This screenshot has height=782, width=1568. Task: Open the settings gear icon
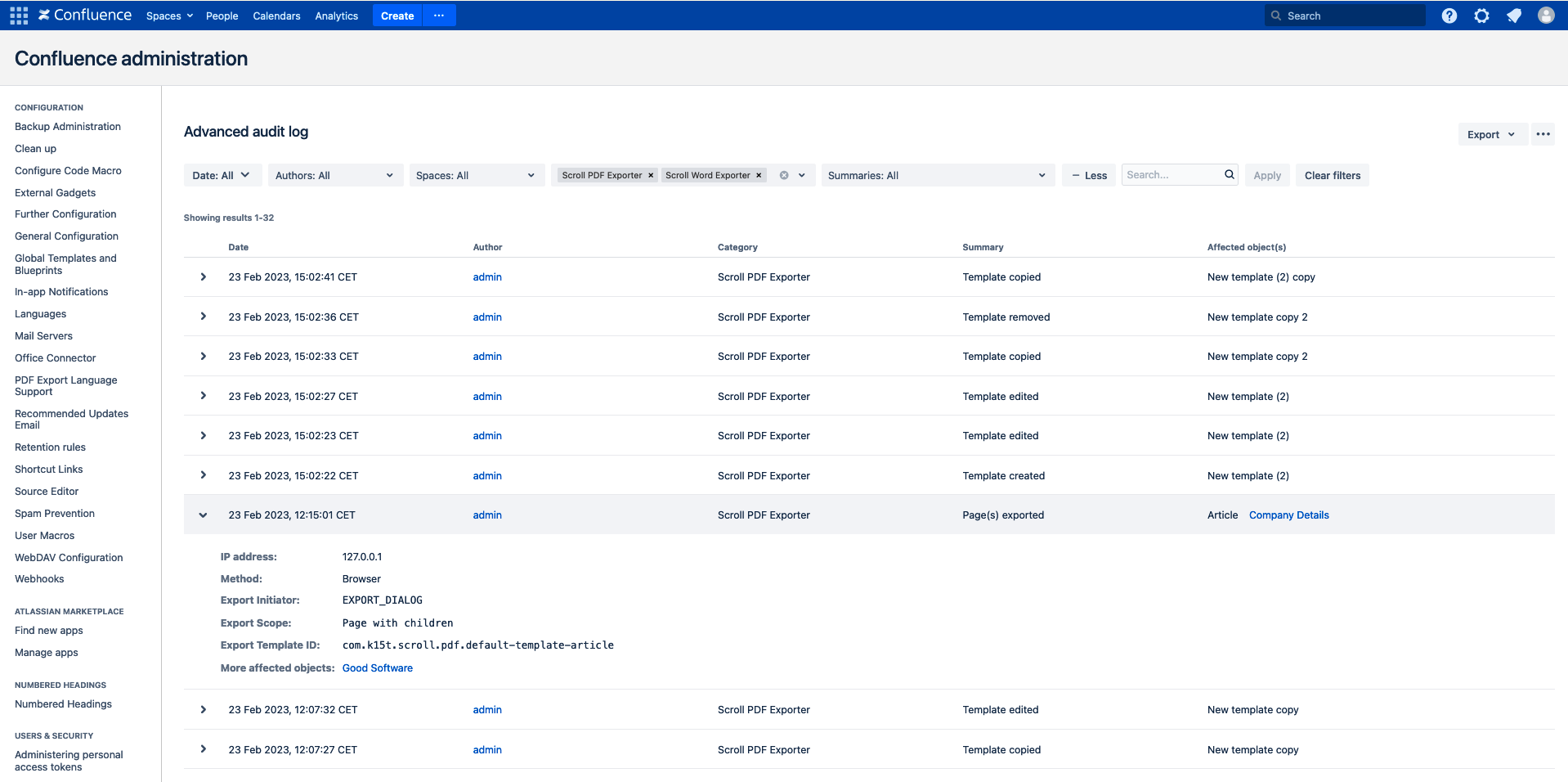(x=1481, y=16)
